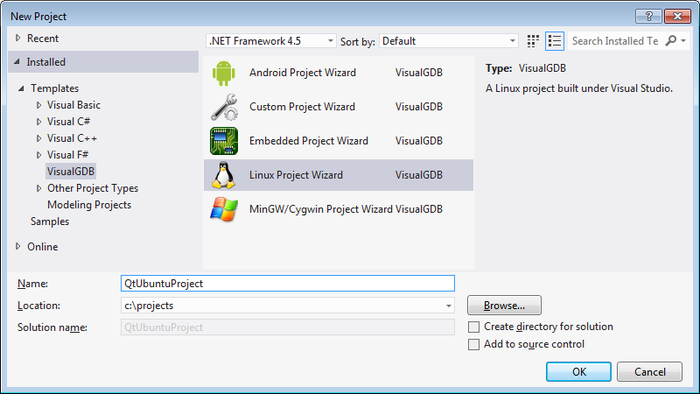Viewport: 700px width, 394px height.
Task: Open the Sort by Default dropdown
Action: coord(449,41)
